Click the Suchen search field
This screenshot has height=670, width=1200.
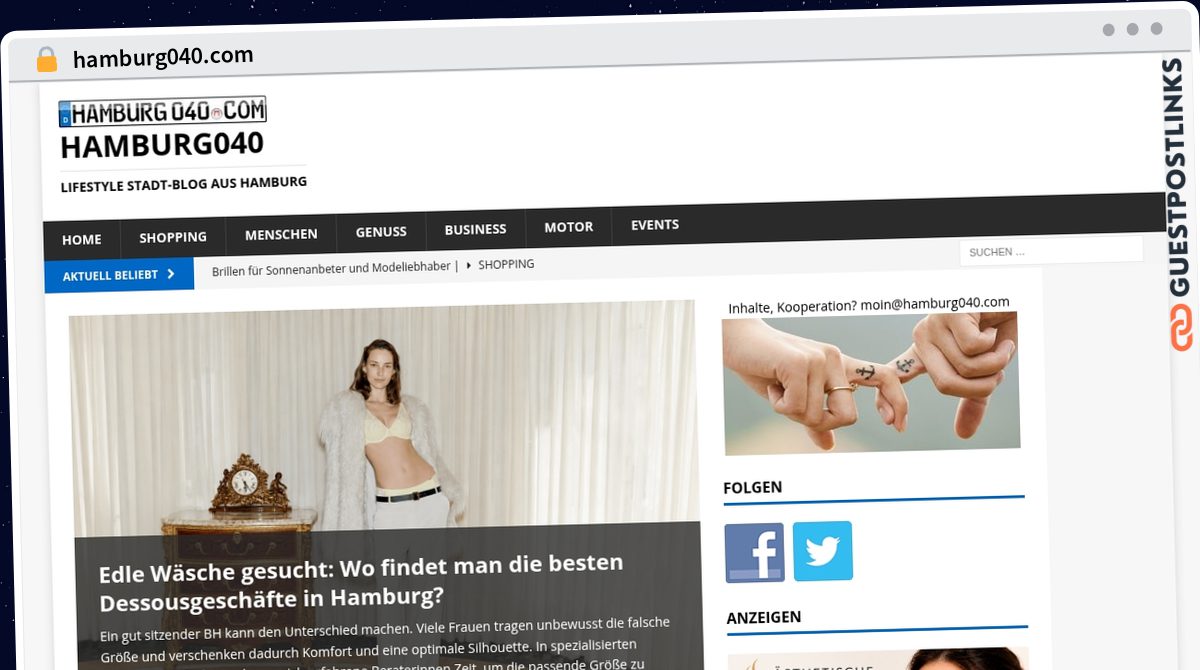coord(1050,252)
